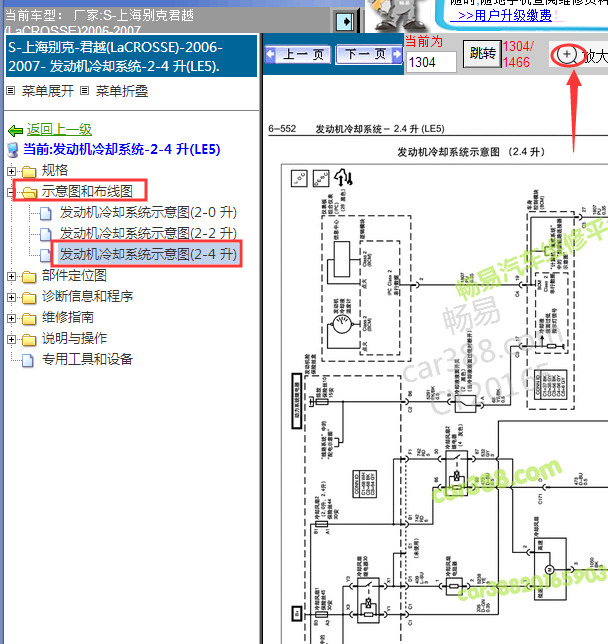Click the green back arrow icon
This screenshot has width=608, height=644.
[16, 131]
